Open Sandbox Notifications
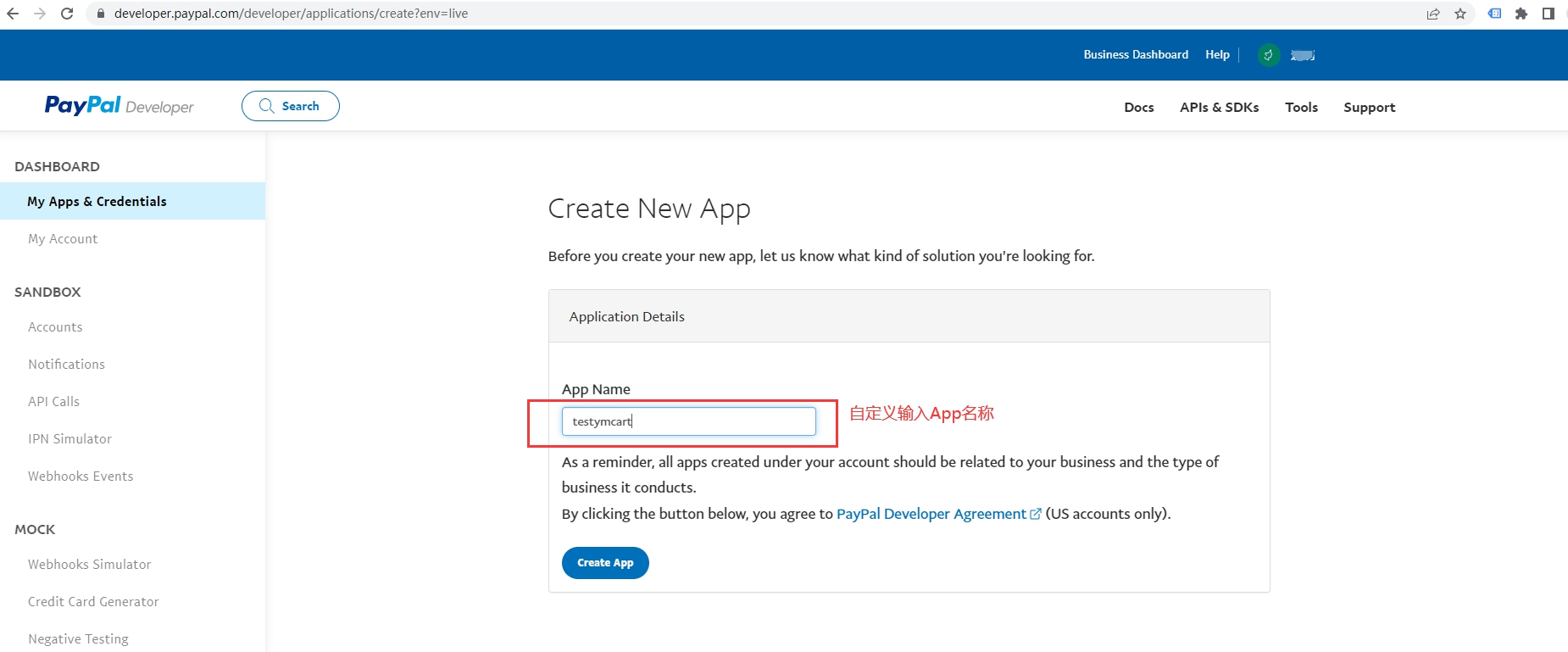Screen dimensions: 1568x652 (x=66, y=365)
